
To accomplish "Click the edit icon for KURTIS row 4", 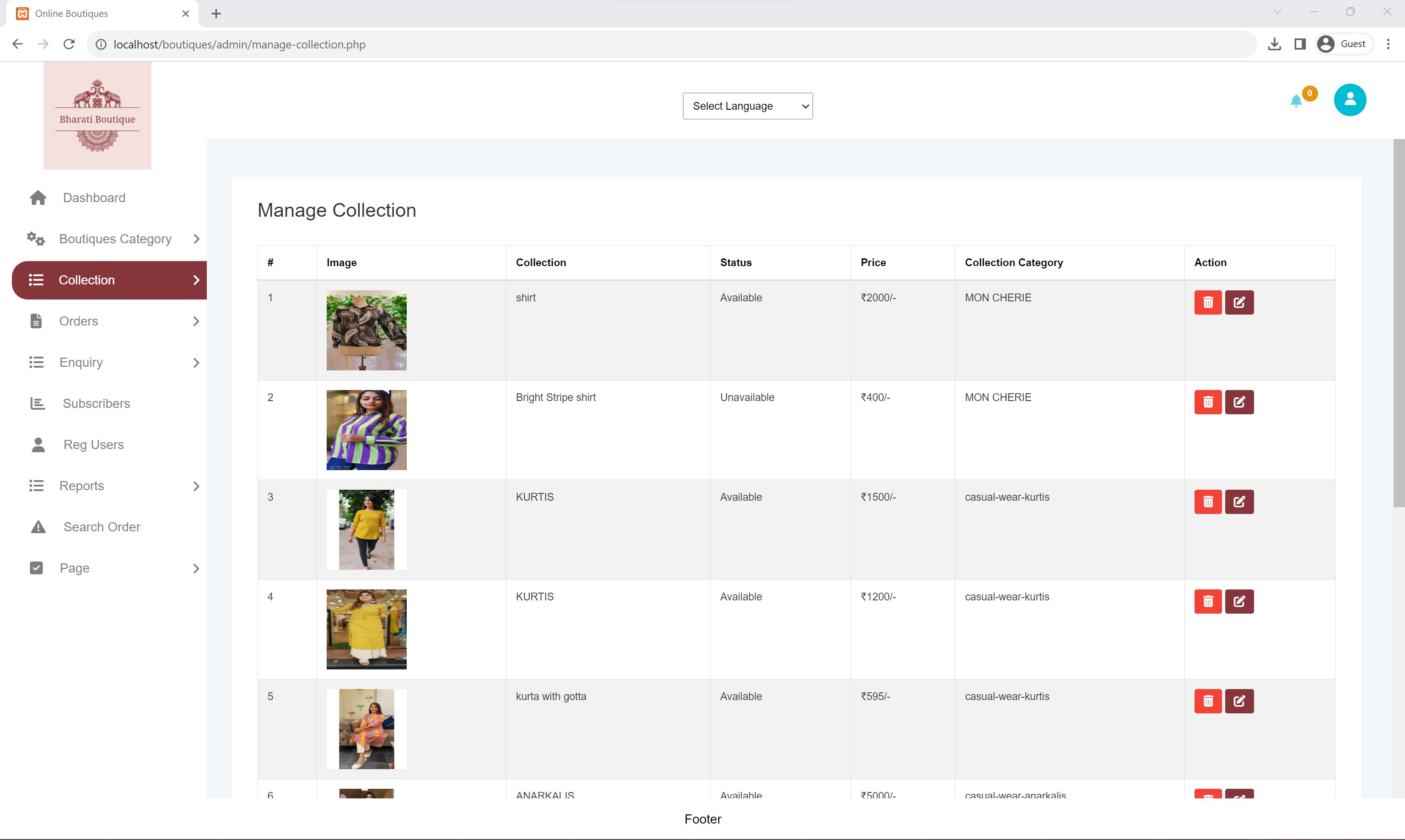I will click(x=1239, y=601).
